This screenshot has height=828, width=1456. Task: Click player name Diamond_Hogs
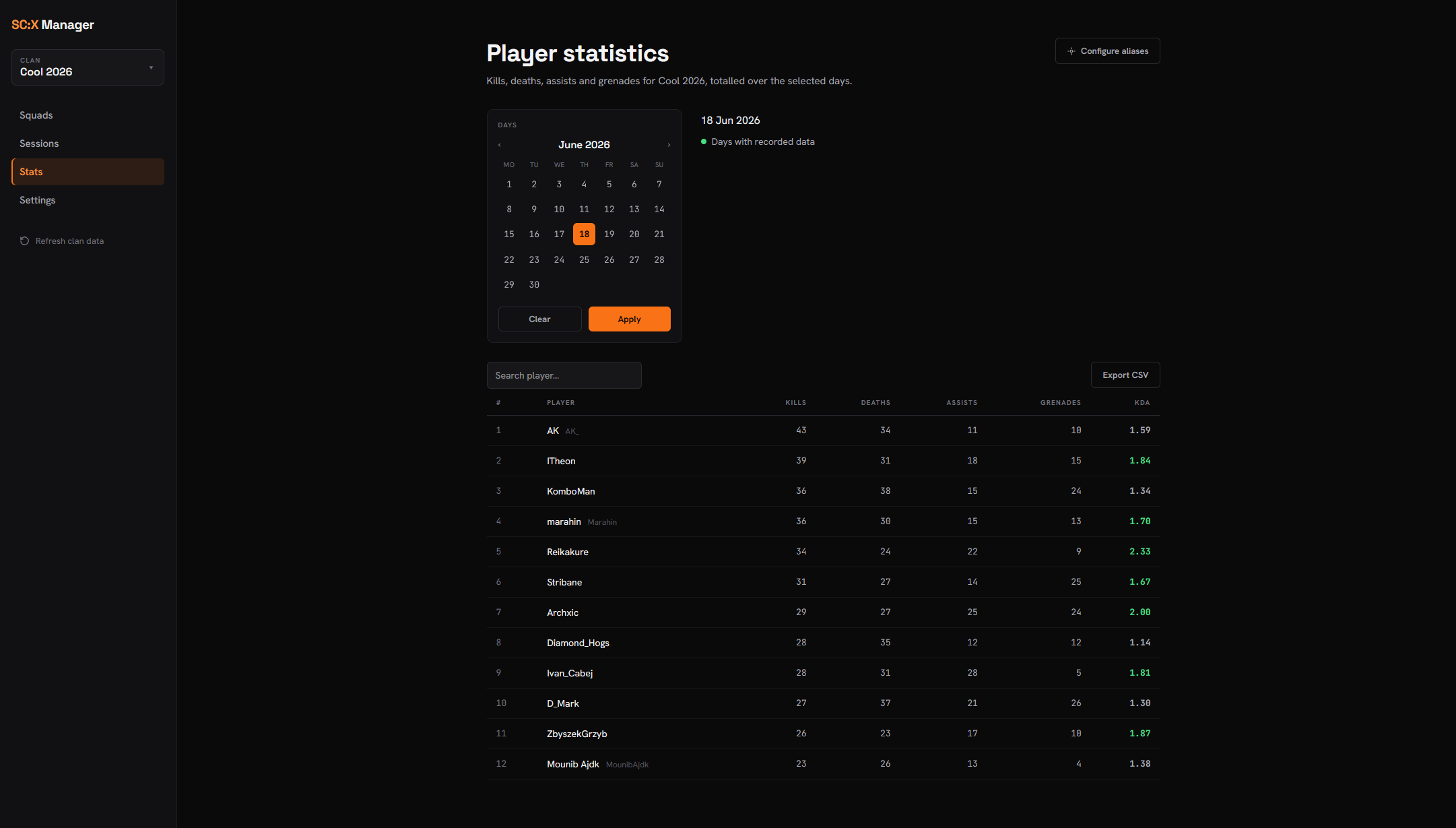(x=578, y=643)
